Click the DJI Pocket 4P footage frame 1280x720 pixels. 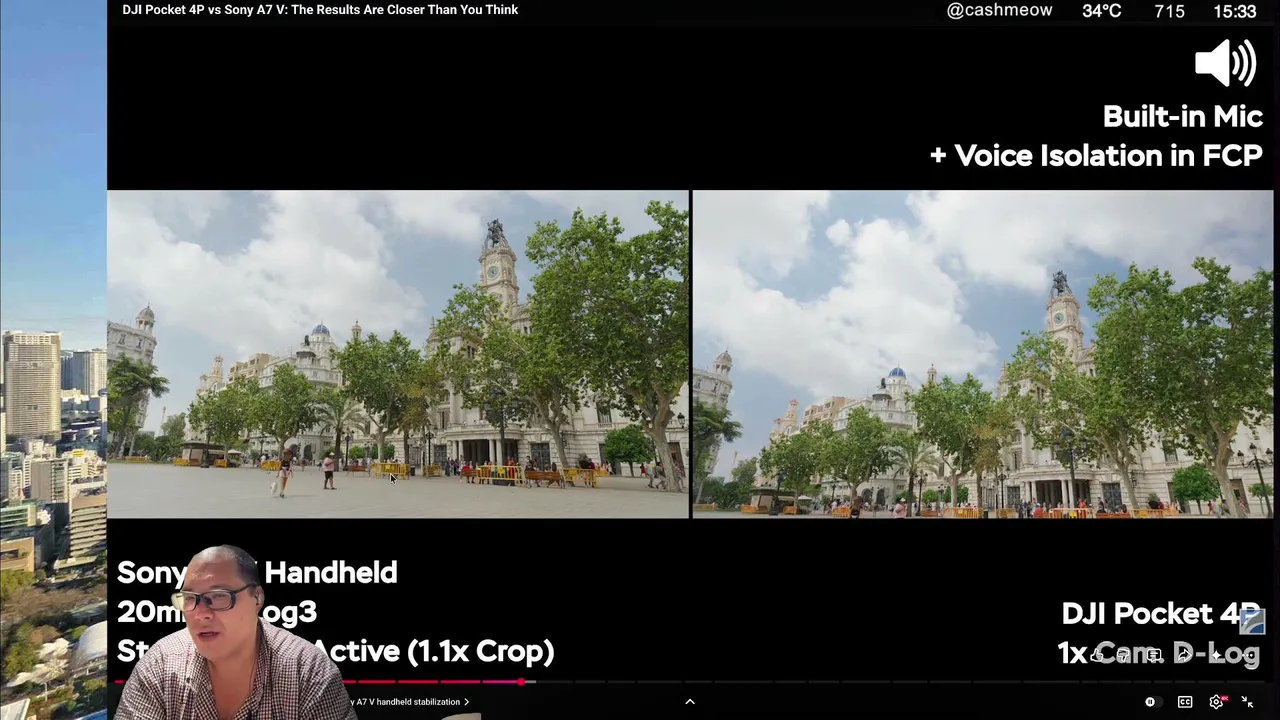coord(983,354)
